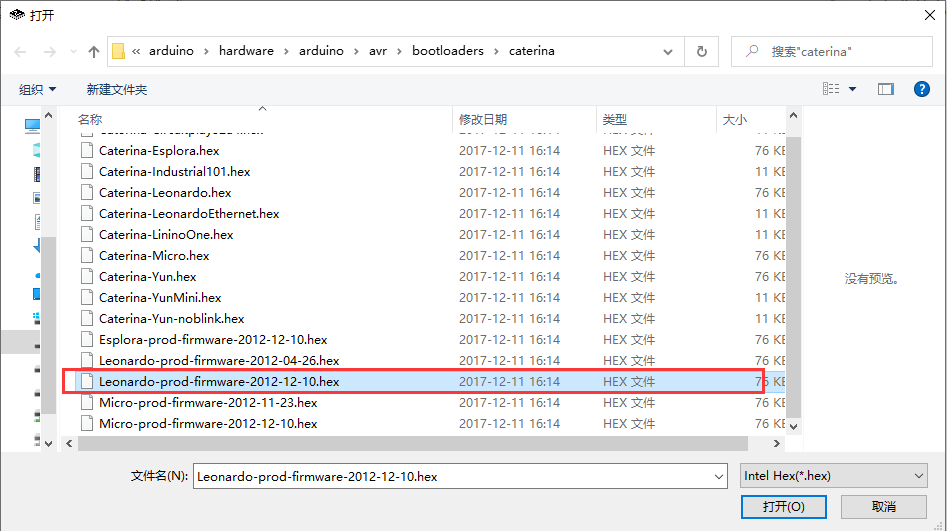Click file name Esplora-prod-firmware-2012-12-10.hex
This screenshot has width=947, height=531.
tap(213, 340)
